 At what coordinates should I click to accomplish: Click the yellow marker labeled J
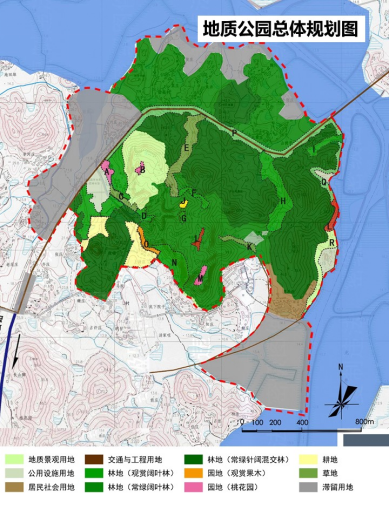183,203
